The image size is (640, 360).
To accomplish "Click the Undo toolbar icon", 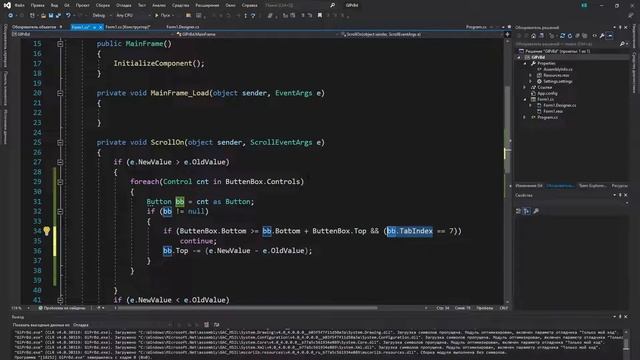I will coord(68,16).
